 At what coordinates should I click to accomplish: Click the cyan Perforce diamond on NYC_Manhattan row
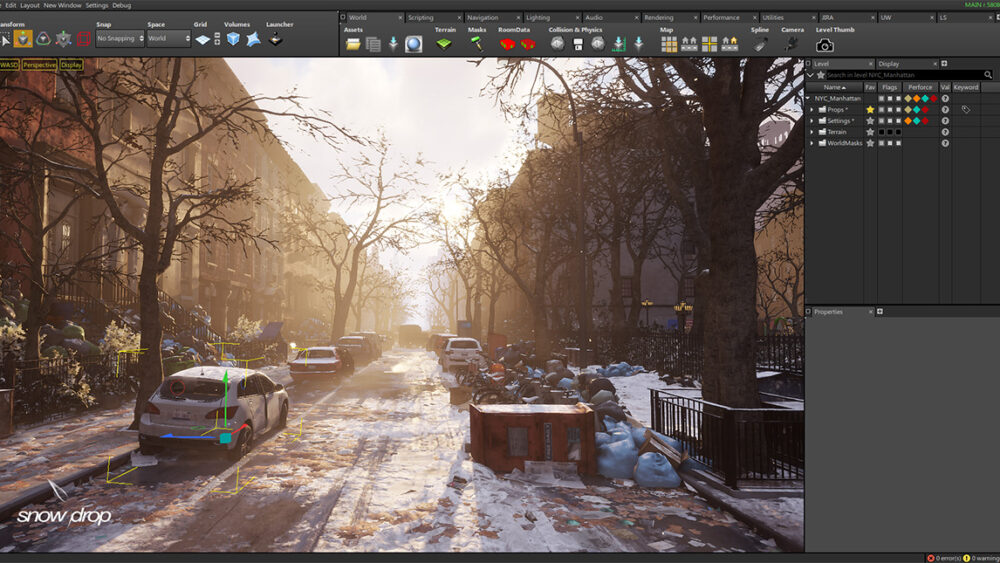925,99
